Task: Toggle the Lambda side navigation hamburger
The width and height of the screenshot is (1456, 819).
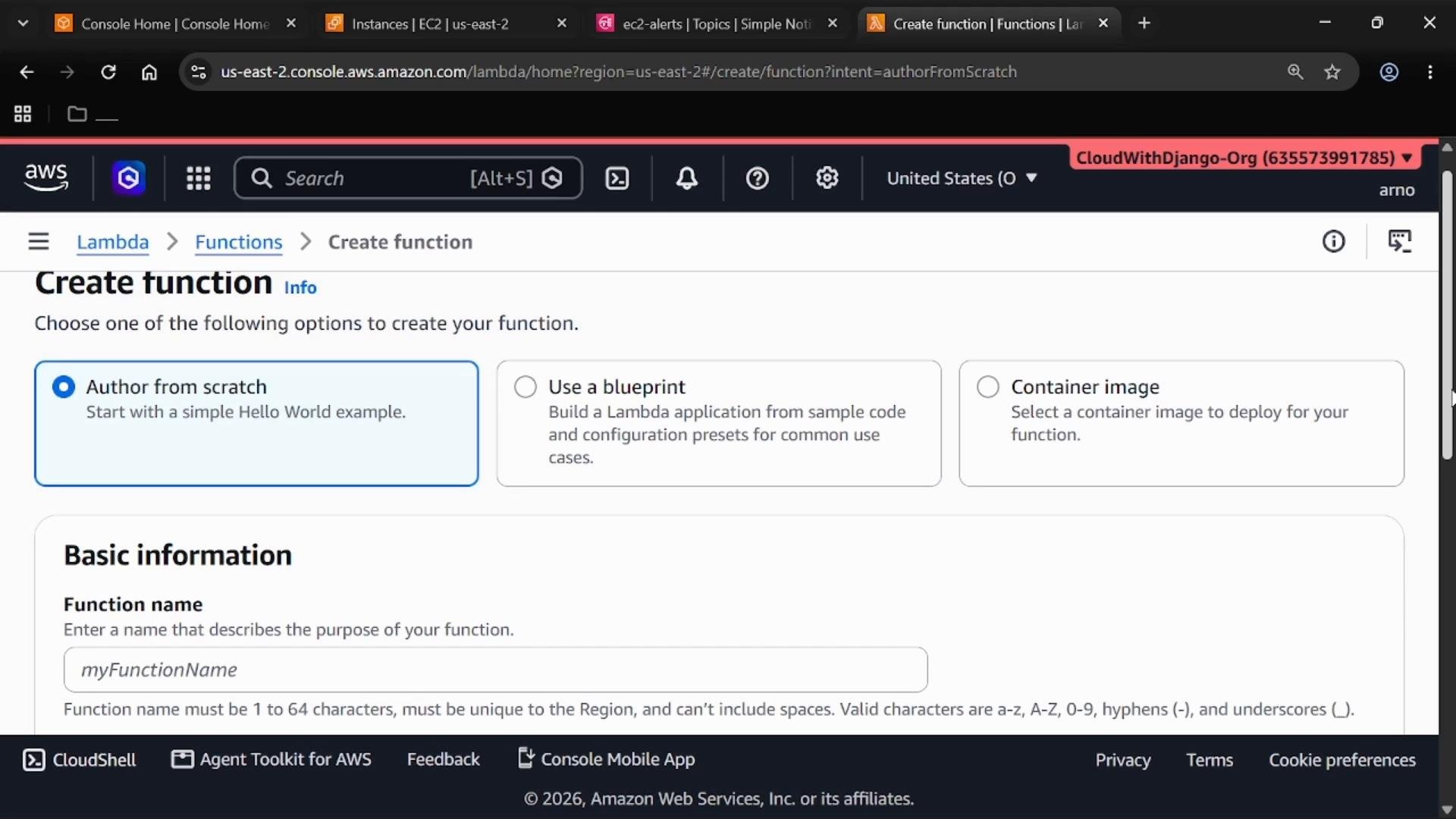Action: [39, 242]
